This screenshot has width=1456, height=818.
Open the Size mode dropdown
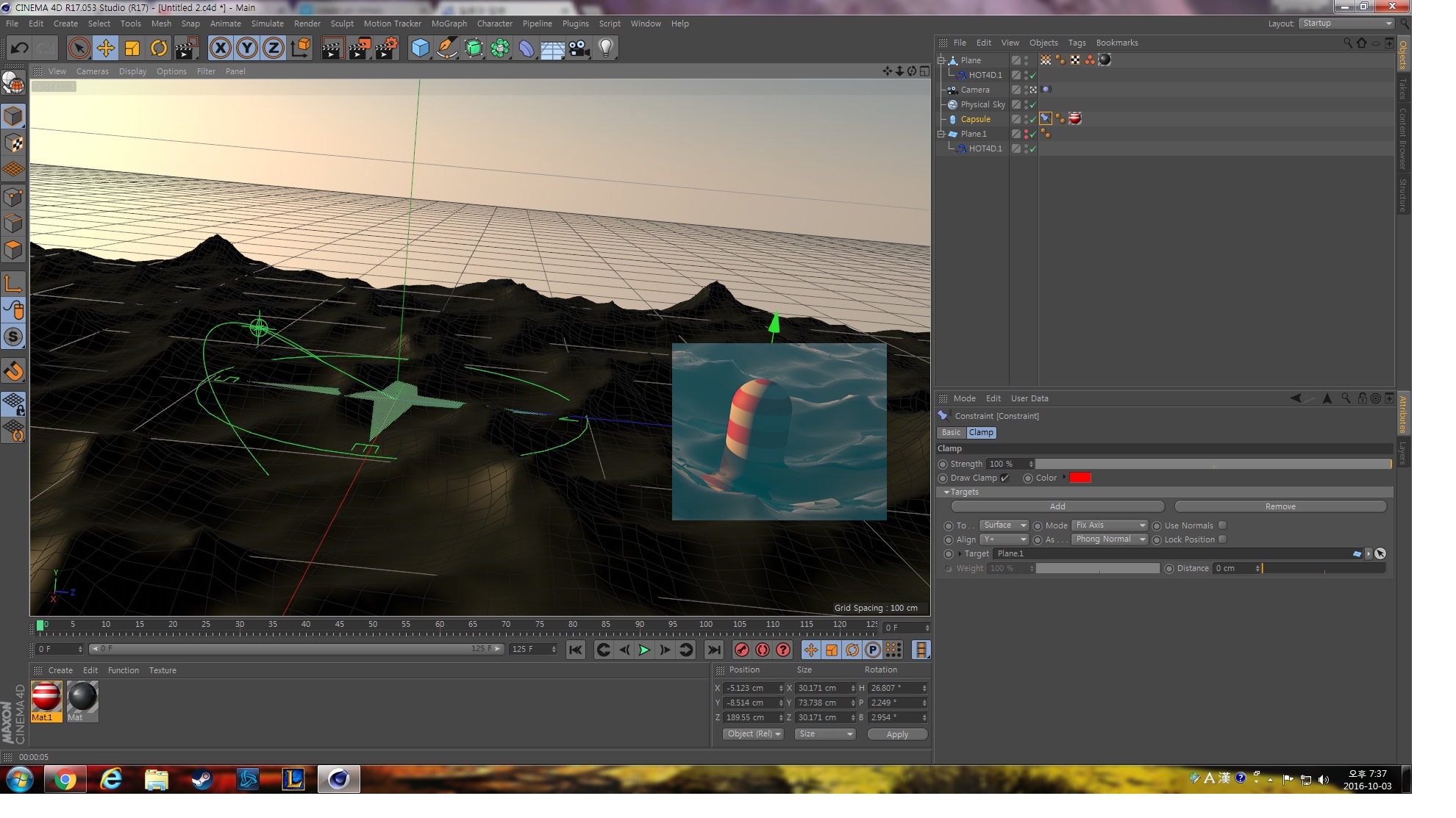[x=824, y=734]
